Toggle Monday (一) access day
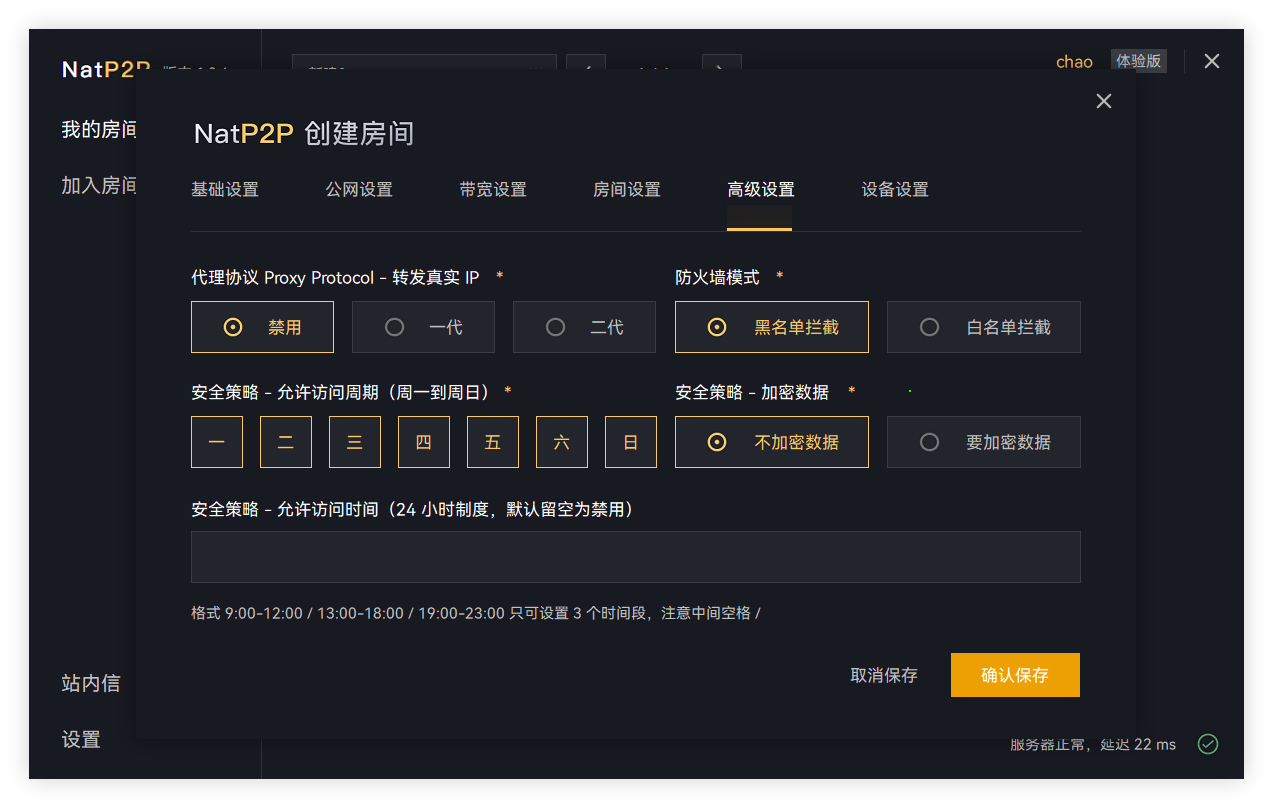 point(217,442)
